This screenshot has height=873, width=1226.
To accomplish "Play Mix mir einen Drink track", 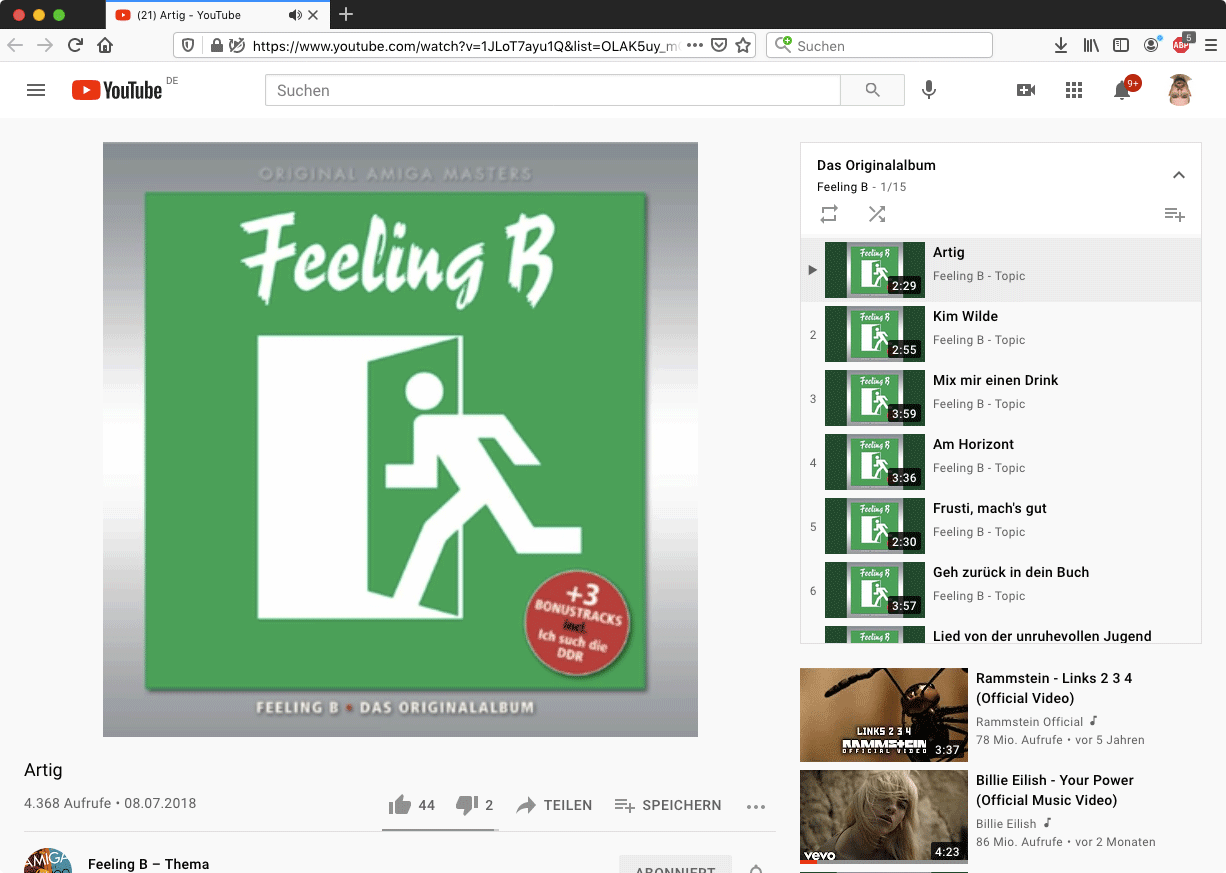I will 1001,398.
